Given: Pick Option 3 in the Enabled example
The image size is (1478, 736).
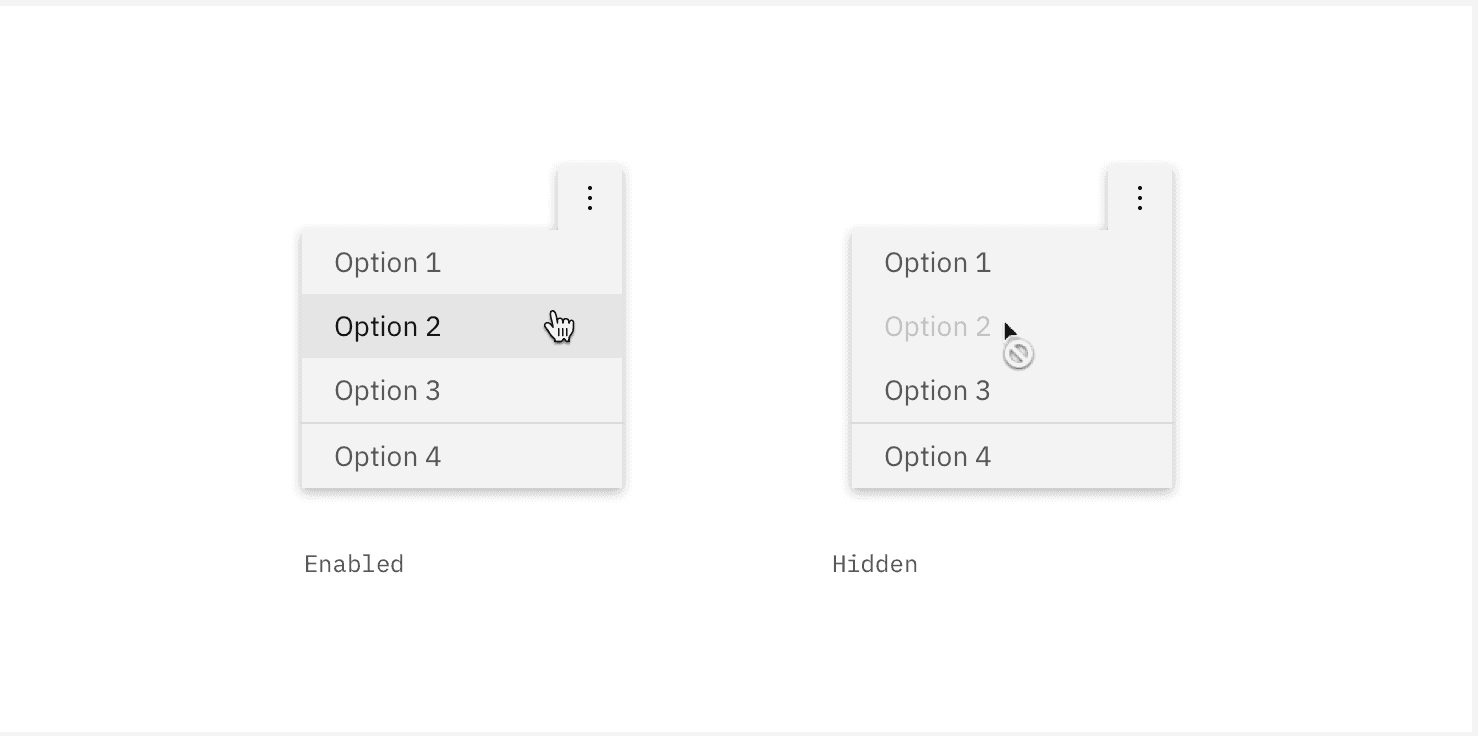Looking at the screenshot, I should click(x=388, y=391).
